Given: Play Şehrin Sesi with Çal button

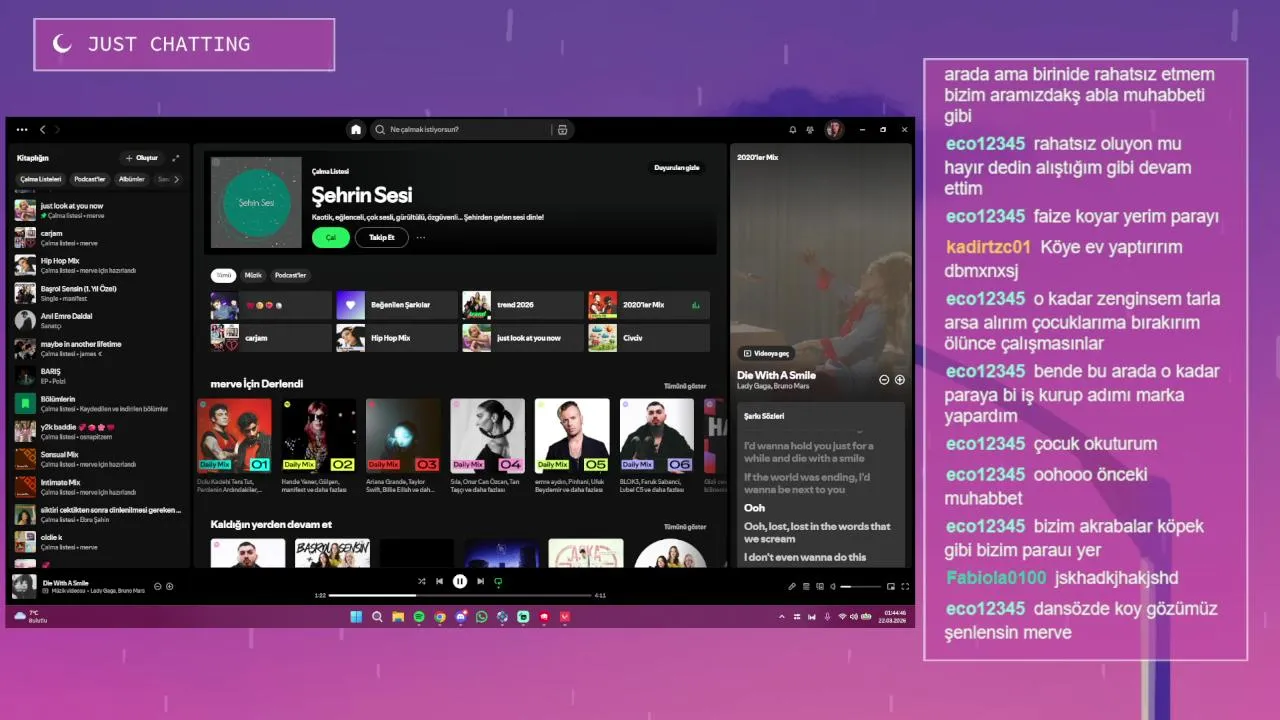Looking at the screenshot, I should [x=331, y=238].
